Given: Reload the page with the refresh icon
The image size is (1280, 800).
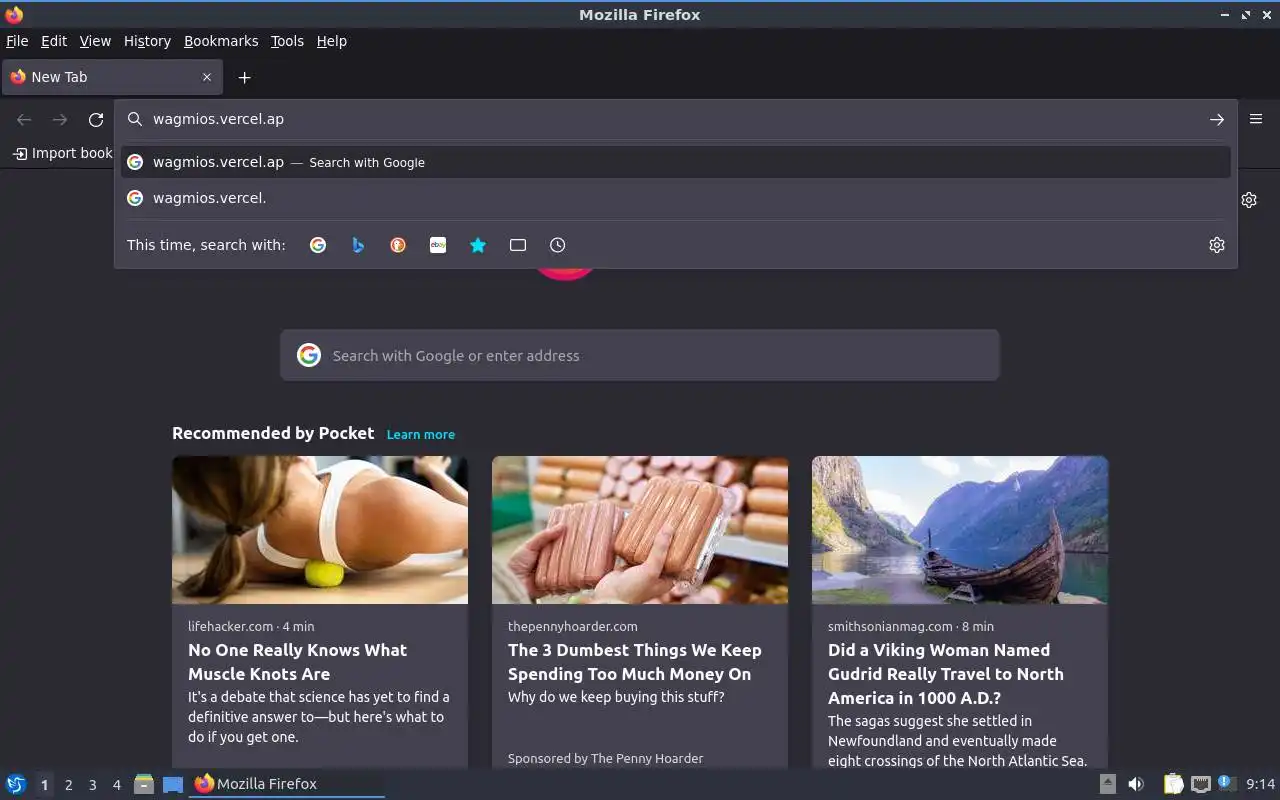Looking at the screenshot, I should [x=96, y=120].
